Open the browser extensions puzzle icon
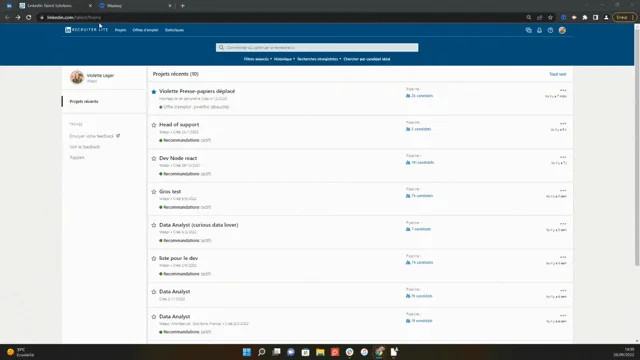 coord(584,18)
